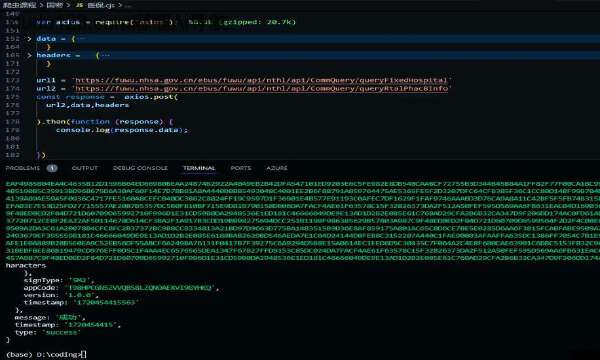The image size is (600, 360).
Task: Follow the queryFixedHospital URL link
Action: click(261, 80)
